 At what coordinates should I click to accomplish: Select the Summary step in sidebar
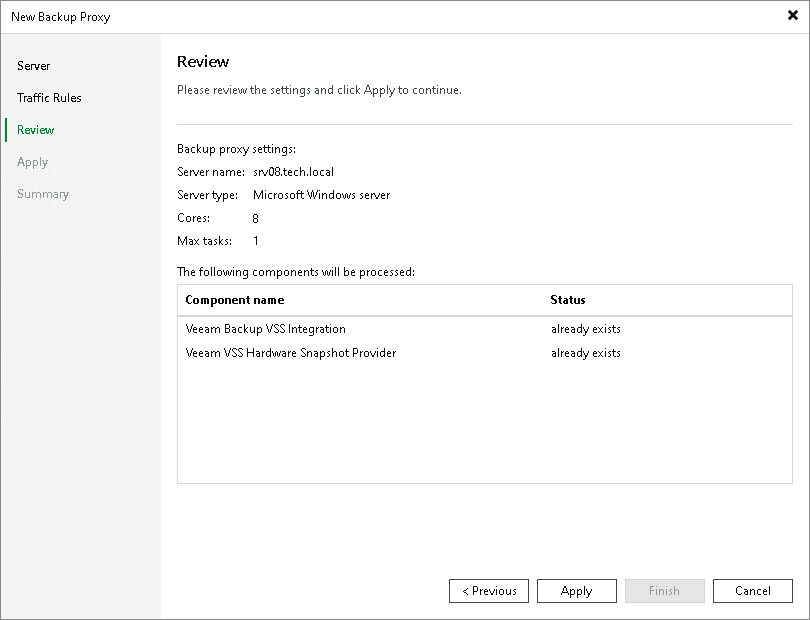coord(43,194)
